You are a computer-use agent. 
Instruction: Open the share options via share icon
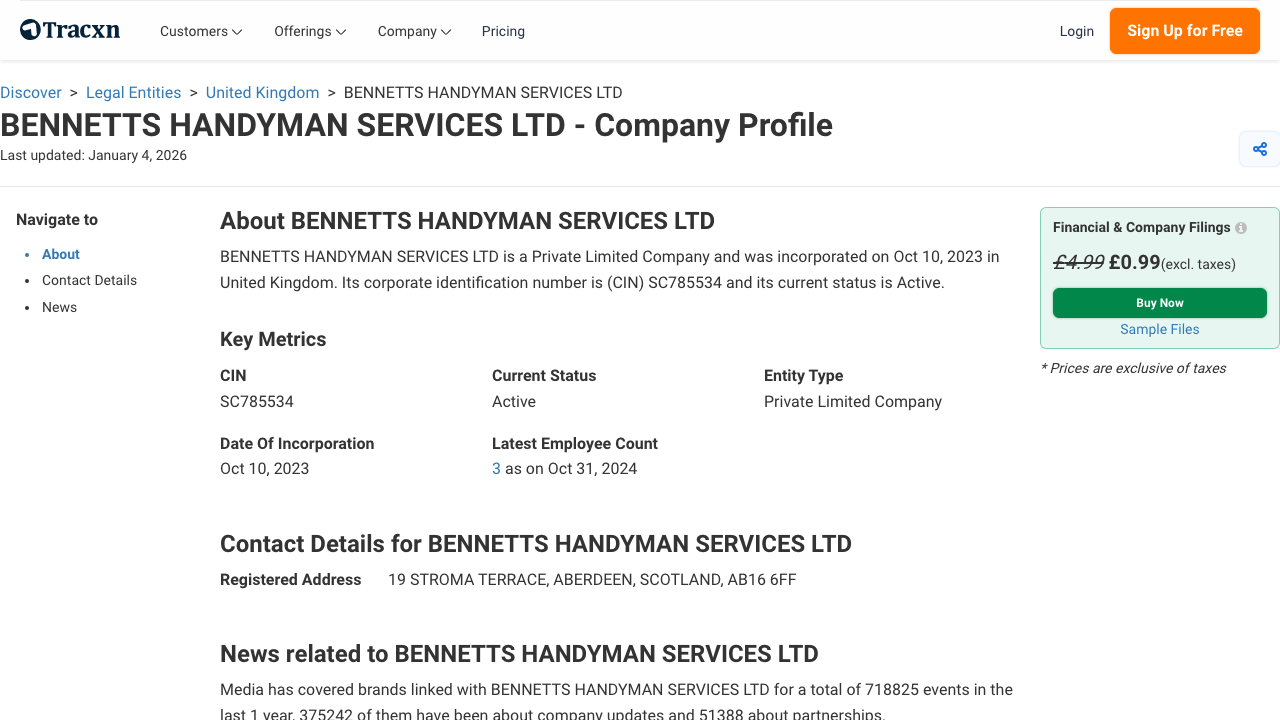[x=1259, y=148]
